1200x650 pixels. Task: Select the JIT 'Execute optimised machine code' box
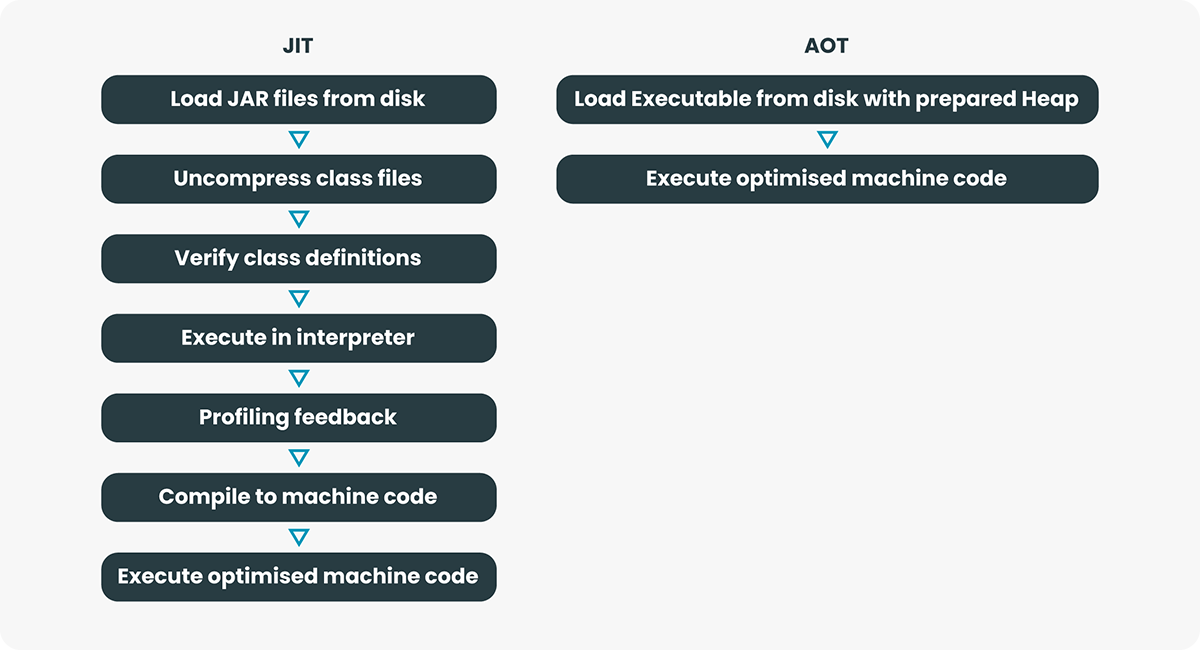pos(298,576)
